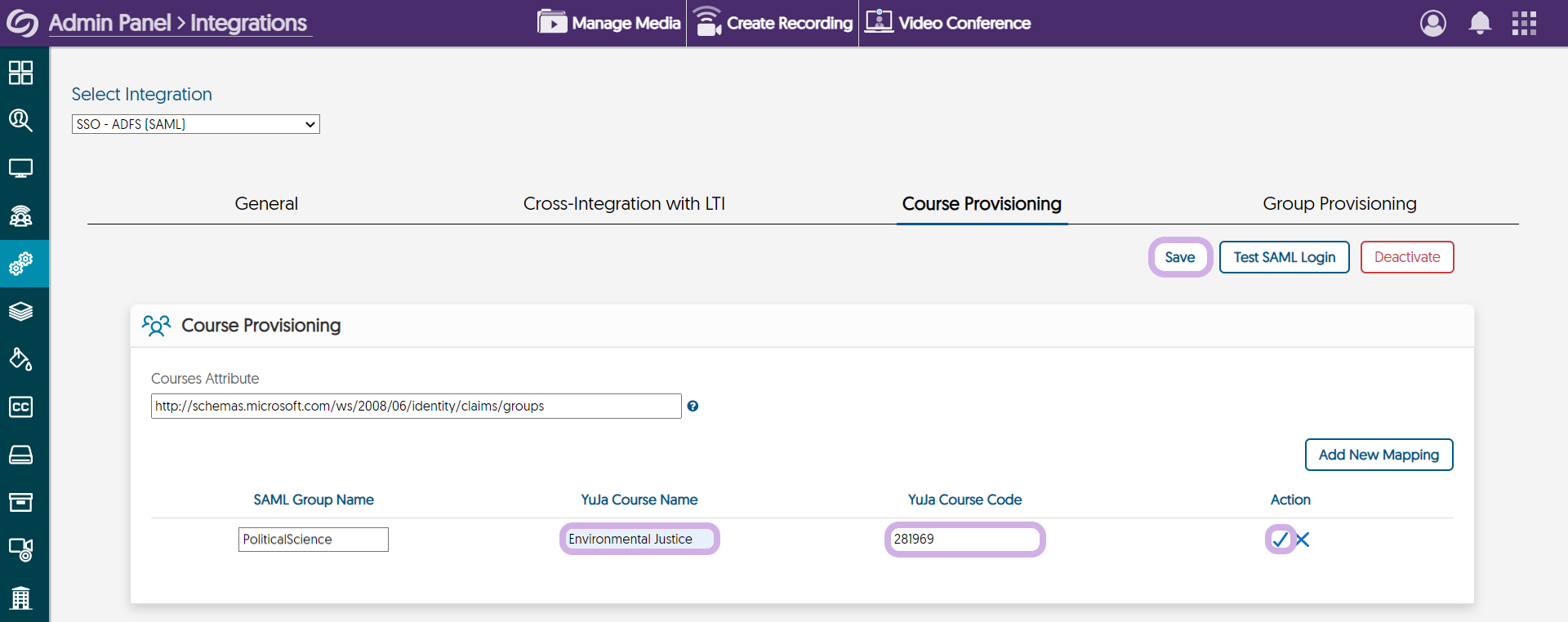This screenshot has height=622, width=1568.
Task: Click the Test SAML Login button
Action: tap(1284, 257)
